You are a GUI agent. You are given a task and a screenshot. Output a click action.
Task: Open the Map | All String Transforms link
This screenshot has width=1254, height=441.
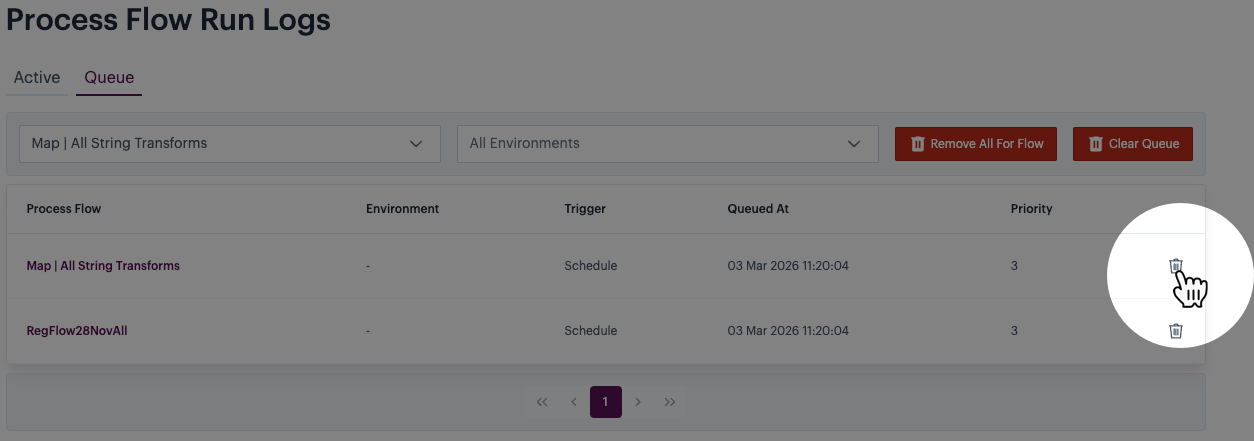pos(103,266)
